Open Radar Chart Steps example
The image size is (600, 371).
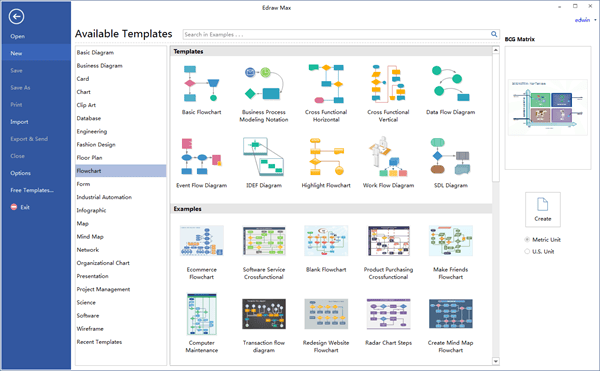[x=388, y=322]
